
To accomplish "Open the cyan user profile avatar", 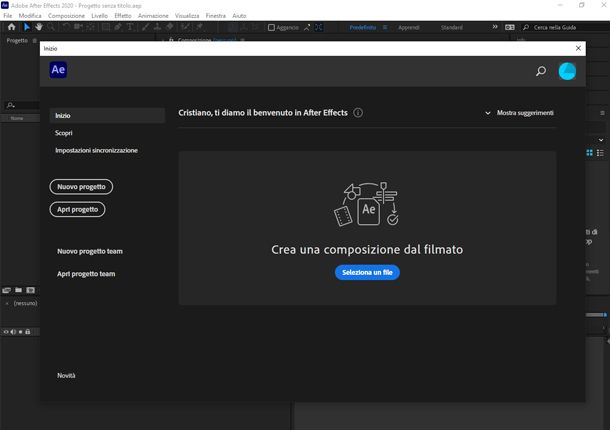I will tap(567, 71).
